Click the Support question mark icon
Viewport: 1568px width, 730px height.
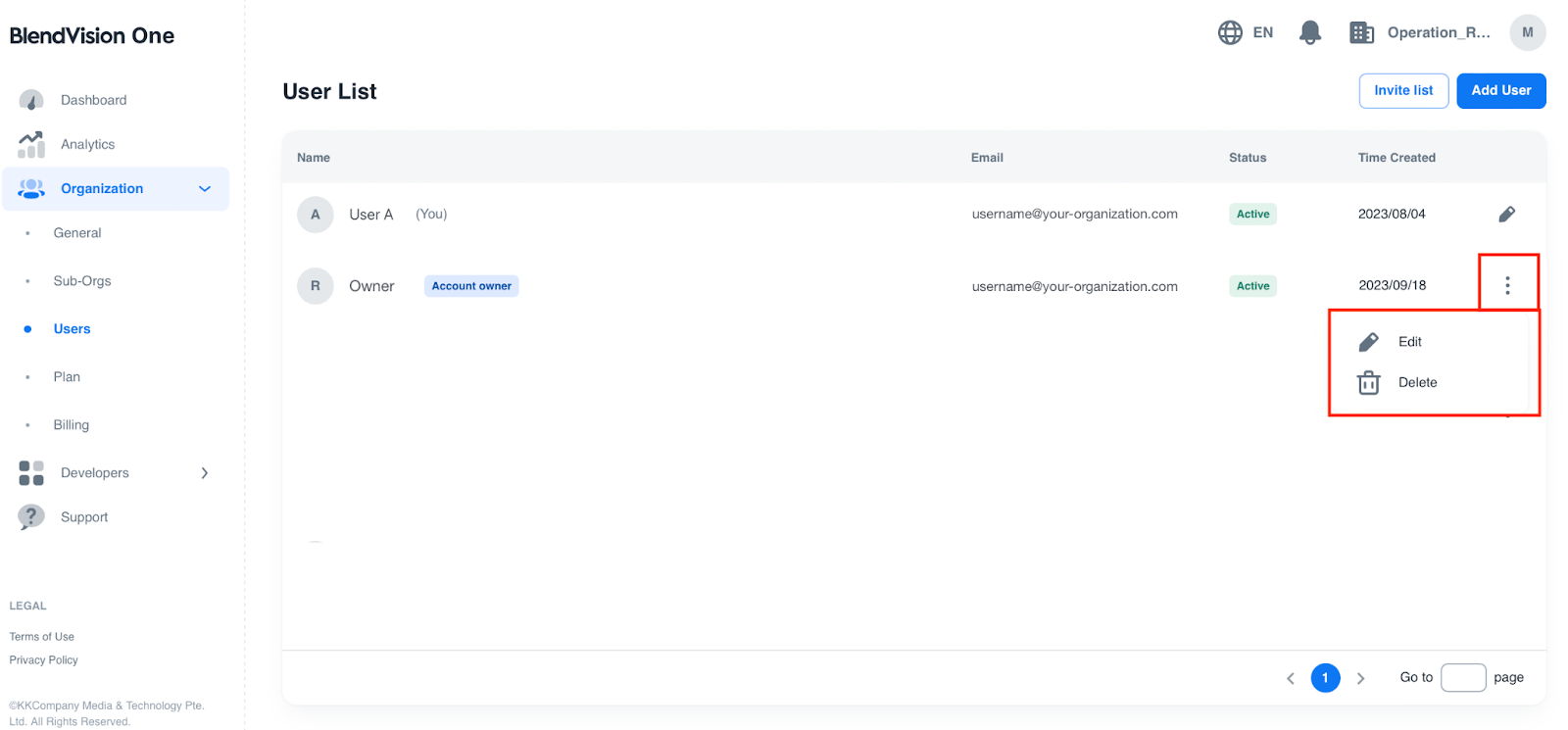pos(31,516)
